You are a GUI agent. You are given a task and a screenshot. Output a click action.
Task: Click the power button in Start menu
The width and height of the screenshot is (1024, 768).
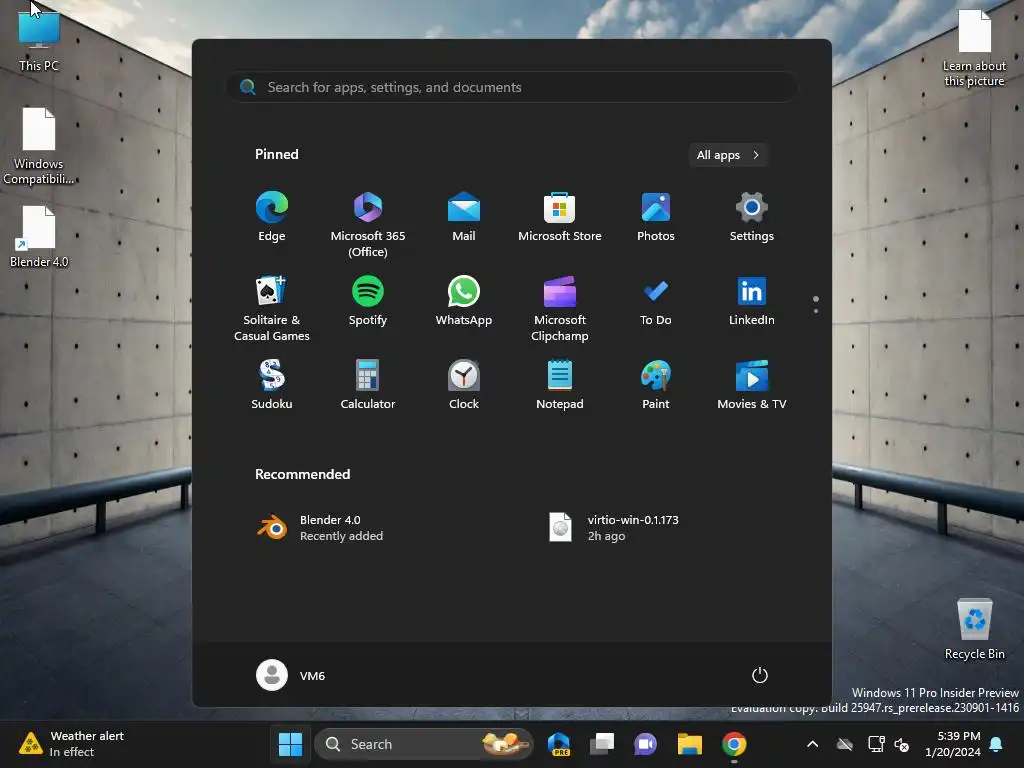coord(760,675)
